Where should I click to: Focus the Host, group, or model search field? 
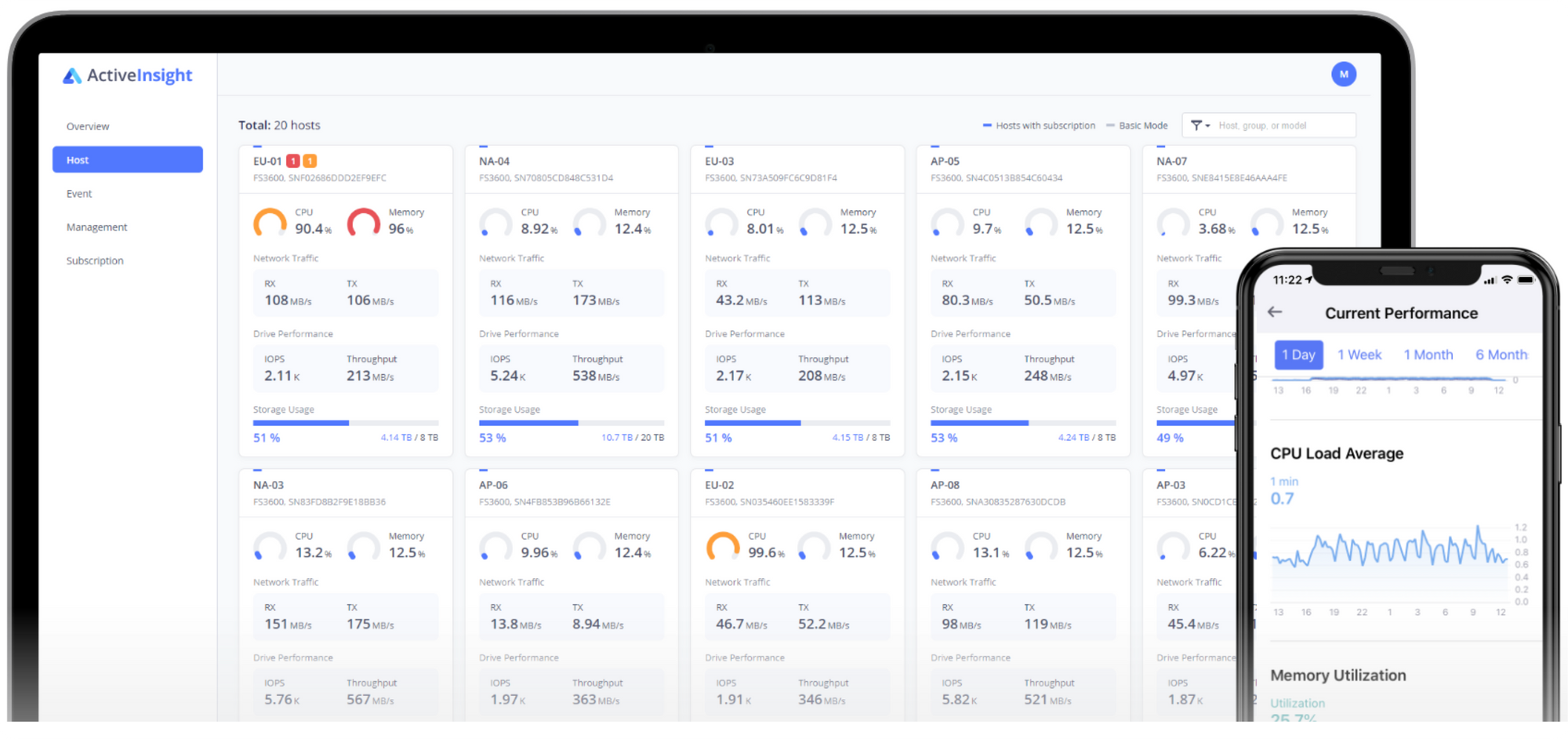tap(1284, 126)
